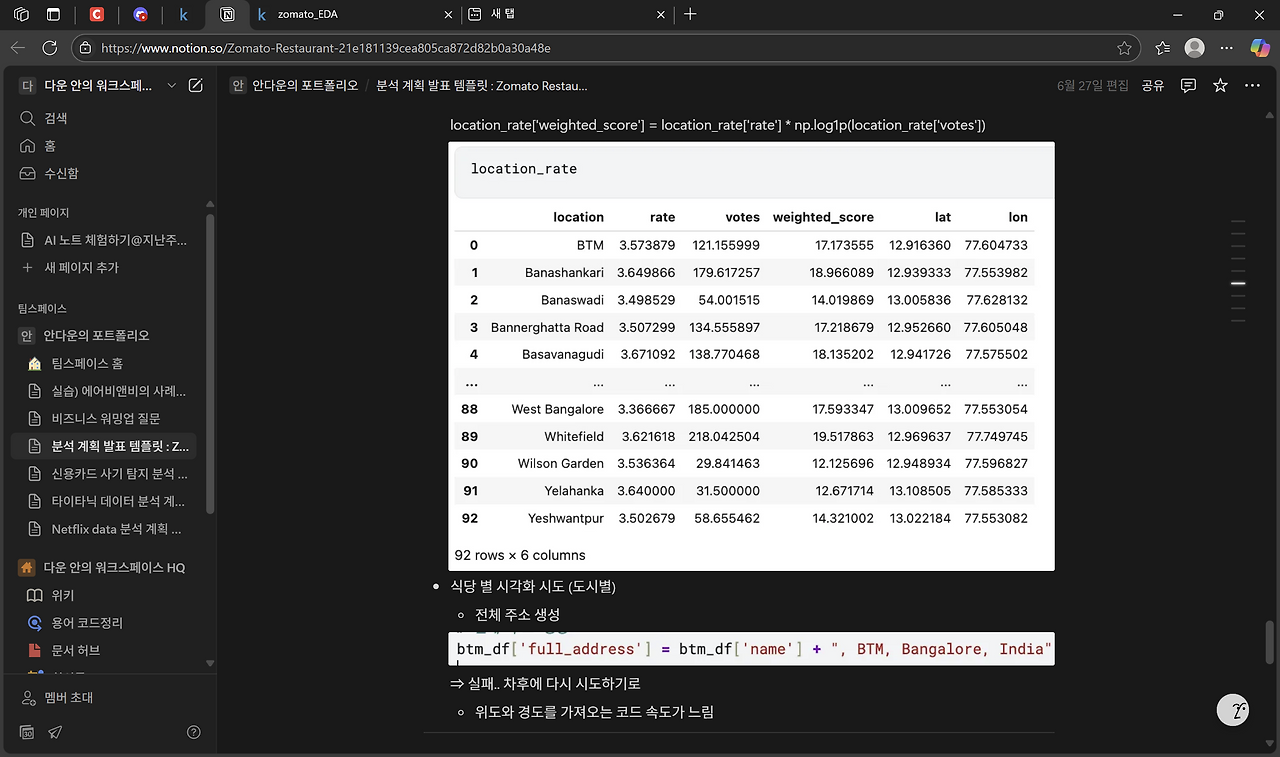This screenshot has width=1280, height=757.
Task: Open page comments with the speech bubble icon
Action: (1187, 86)
